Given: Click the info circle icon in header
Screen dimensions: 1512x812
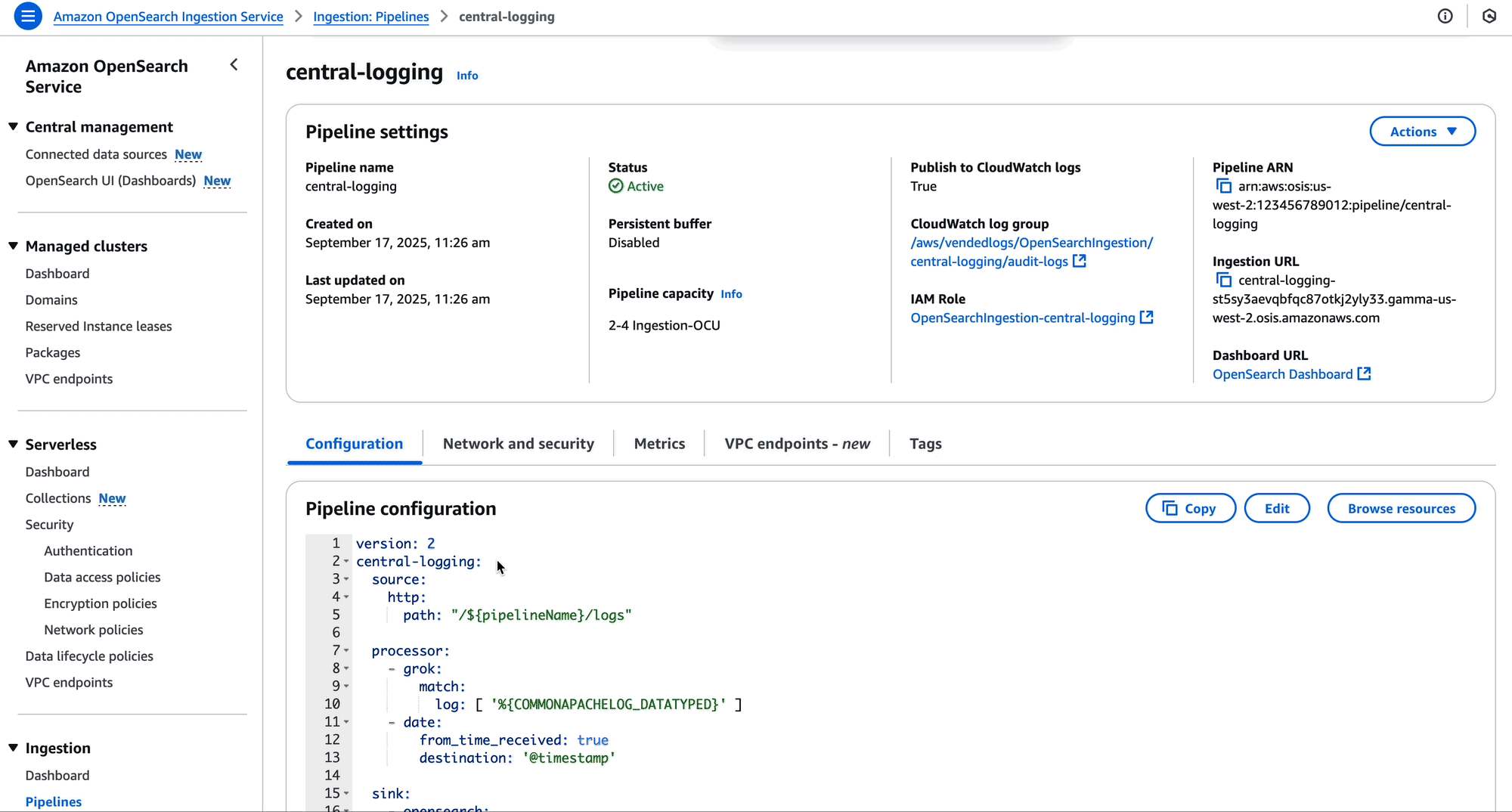Looking at the screenshot, I should 1445,16.
